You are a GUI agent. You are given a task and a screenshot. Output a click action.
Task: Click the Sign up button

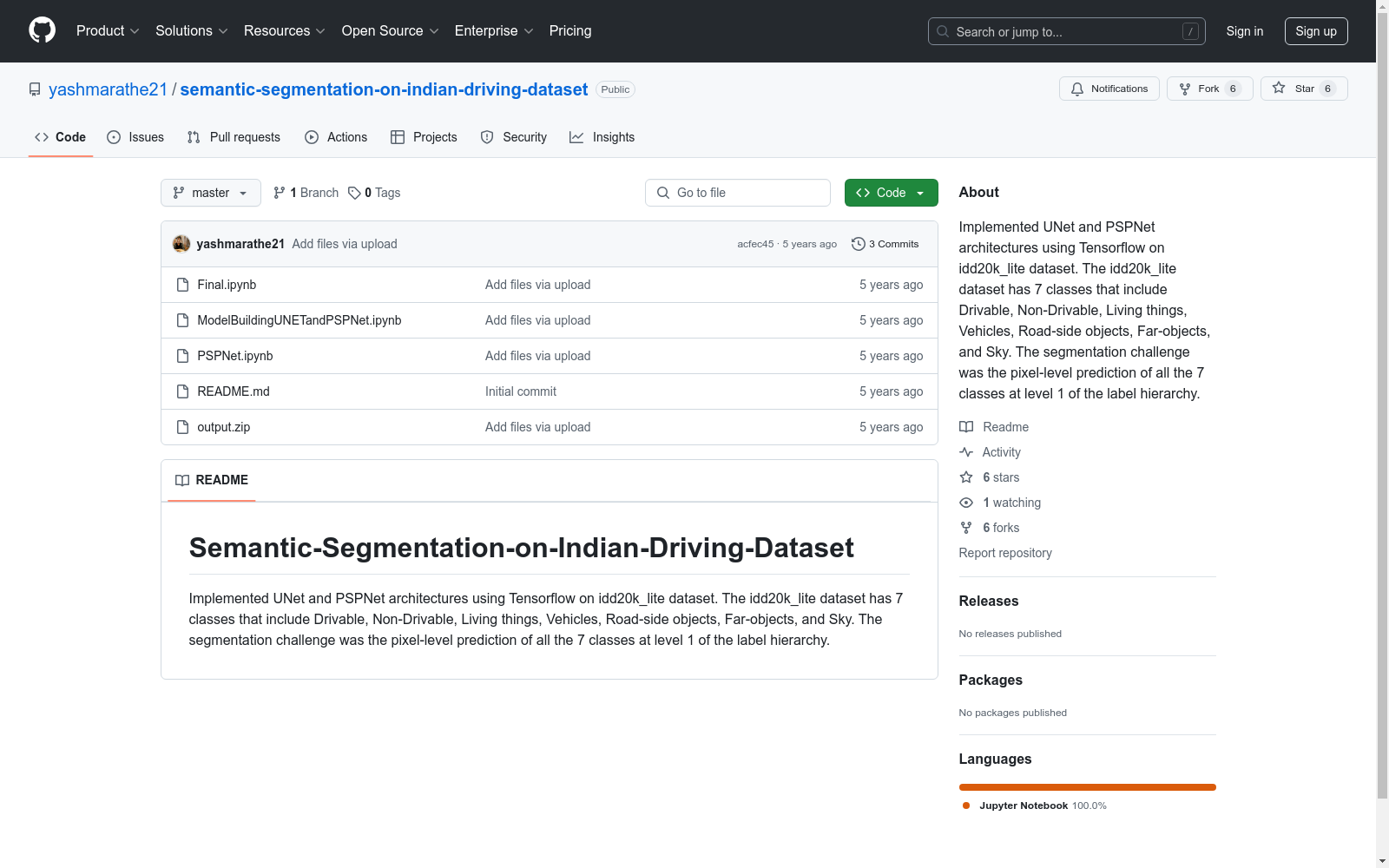click(x=1316, y=31)
